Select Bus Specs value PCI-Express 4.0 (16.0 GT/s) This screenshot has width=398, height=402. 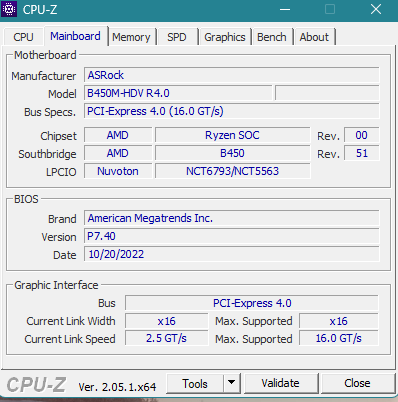(232, 111)
